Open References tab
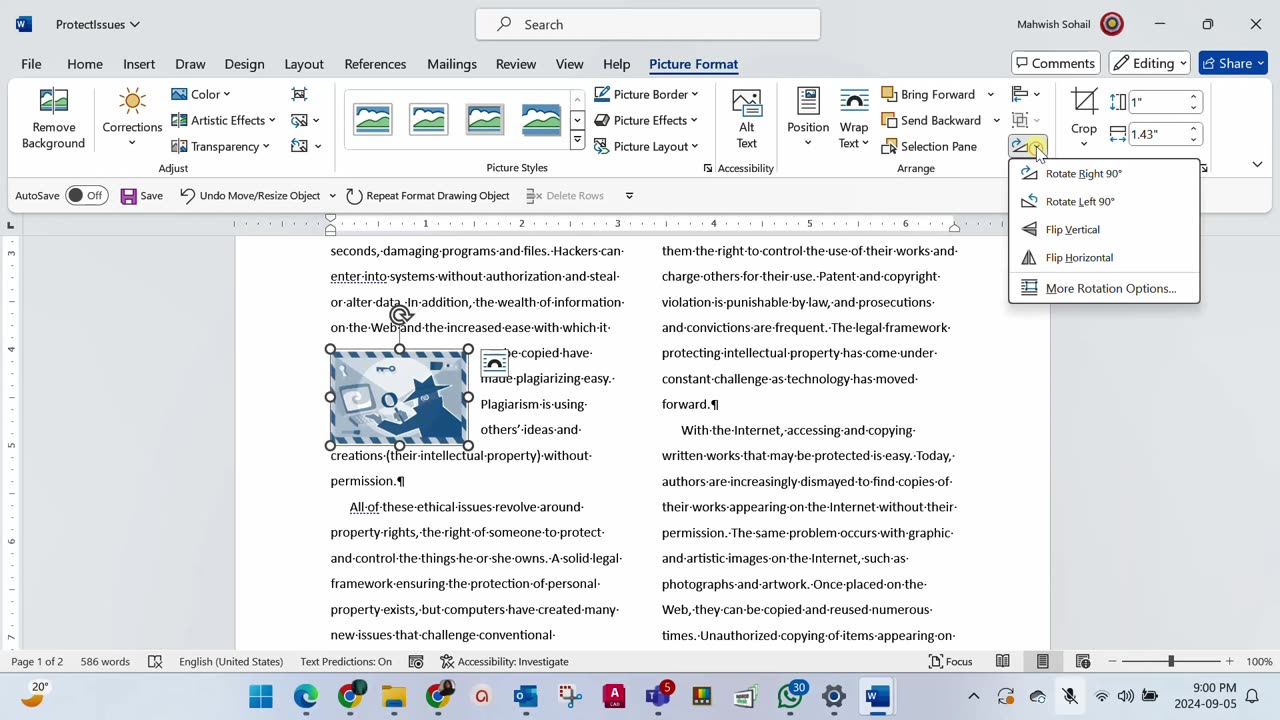Viewport: 1280px width, 720px height. [x=375, y=64]
